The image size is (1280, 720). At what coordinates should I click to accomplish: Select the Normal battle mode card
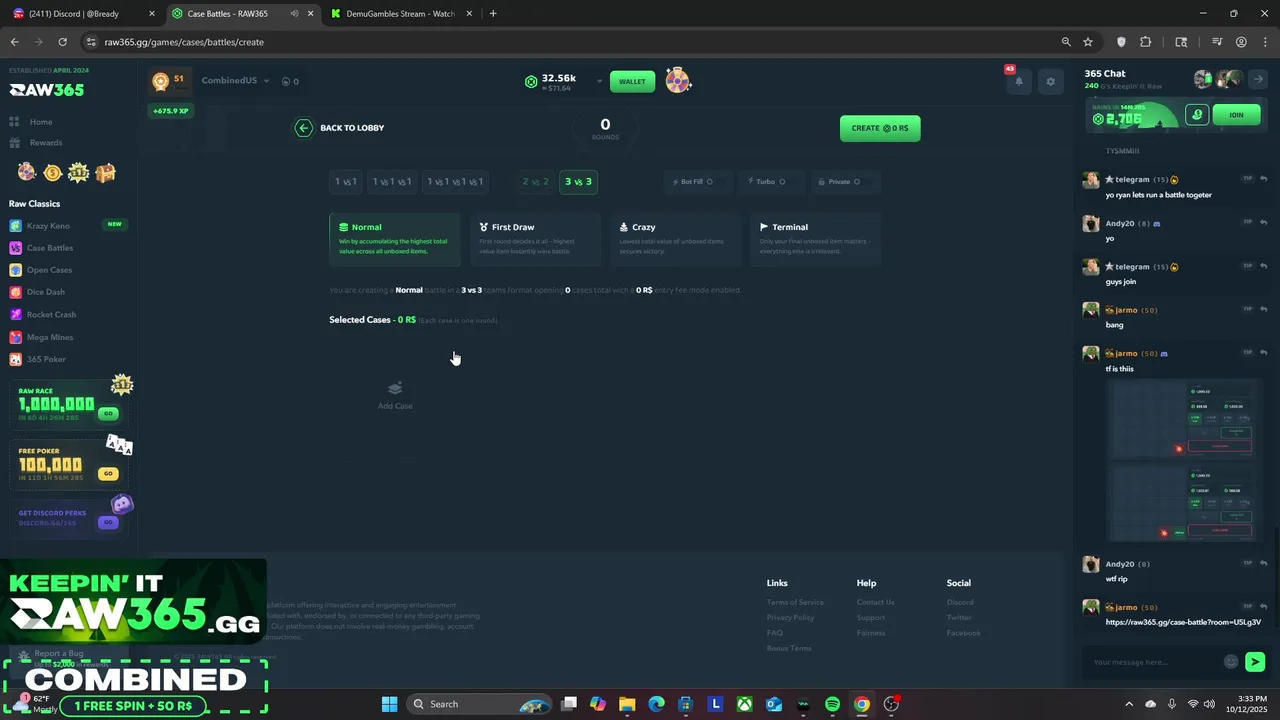(395, 239)
